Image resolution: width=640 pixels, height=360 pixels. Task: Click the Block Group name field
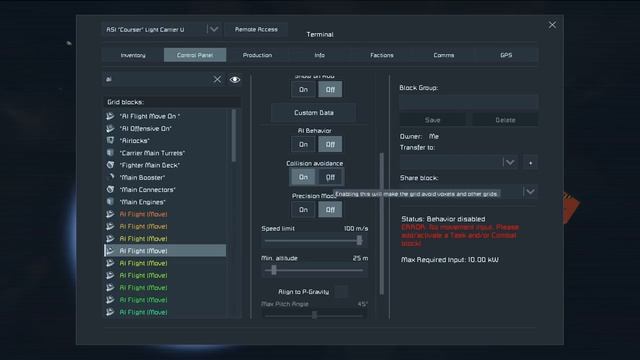468,102
